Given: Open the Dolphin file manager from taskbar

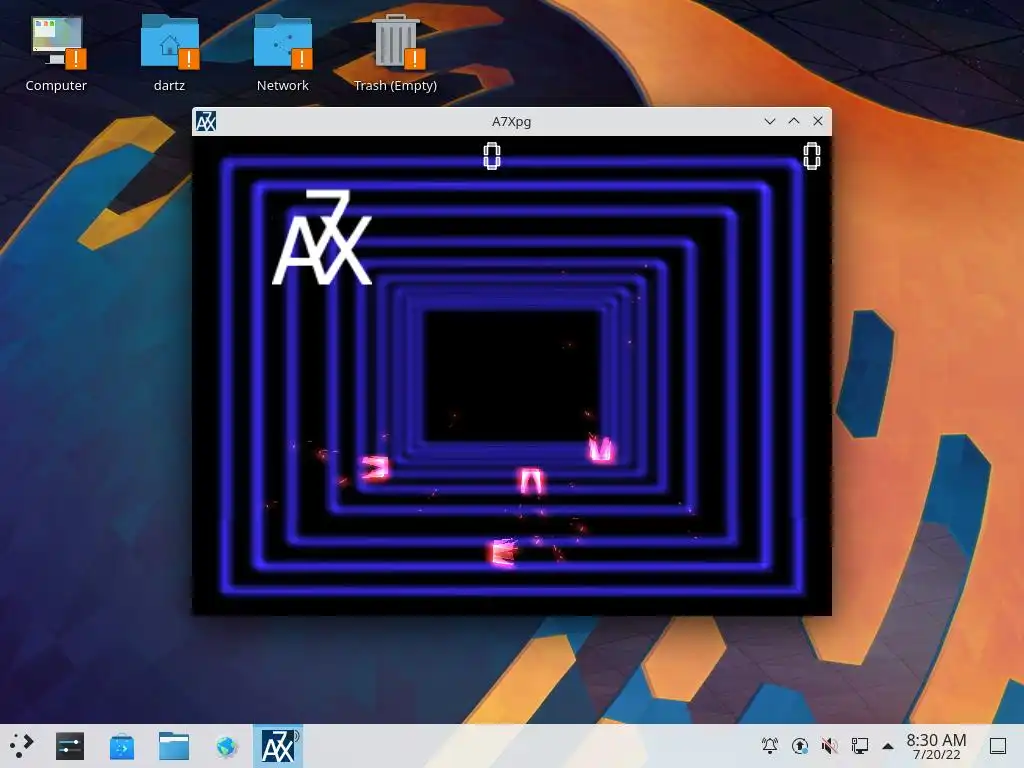Looking at the screenshot, I should click(x=174, y=746).
